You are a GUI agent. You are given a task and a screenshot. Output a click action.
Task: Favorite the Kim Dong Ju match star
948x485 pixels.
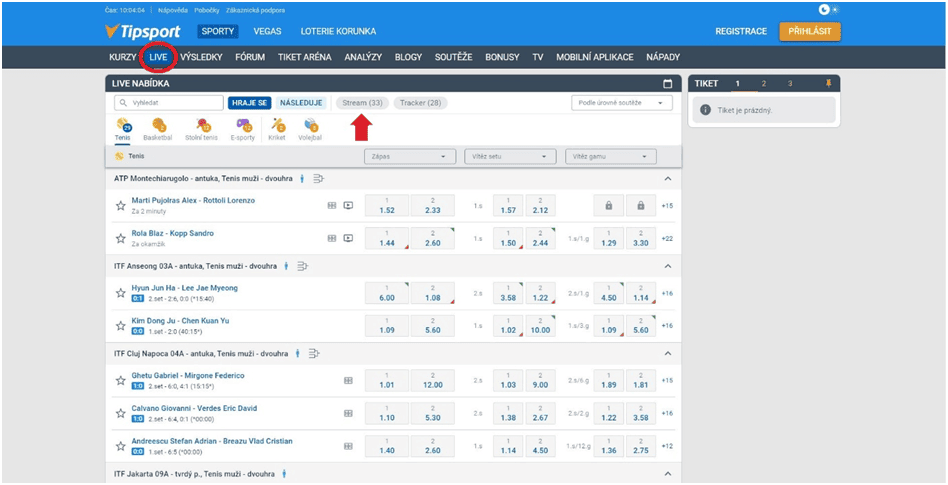120,326
